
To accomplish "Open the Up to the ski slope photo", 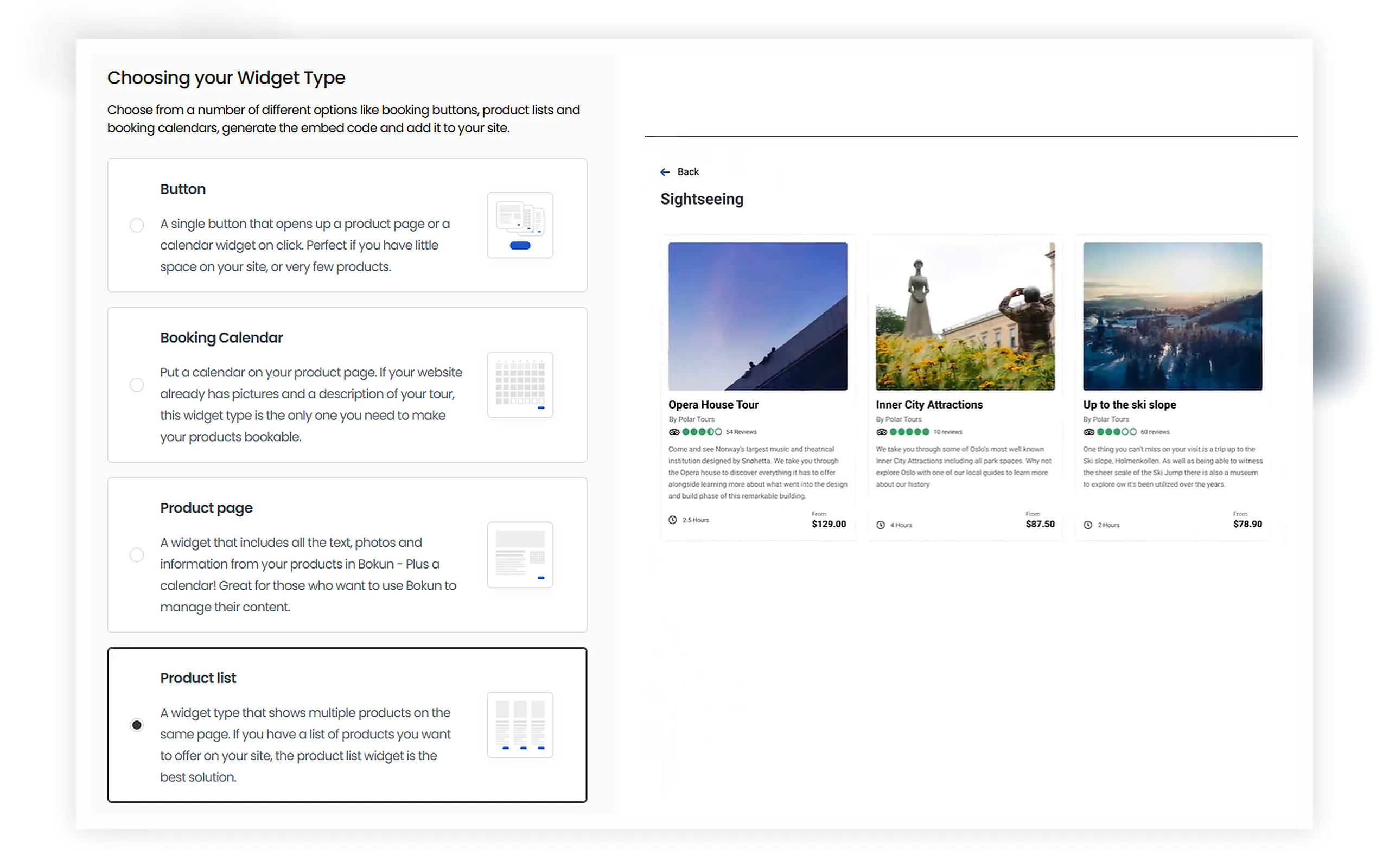I will click(x=1173, y=316).
